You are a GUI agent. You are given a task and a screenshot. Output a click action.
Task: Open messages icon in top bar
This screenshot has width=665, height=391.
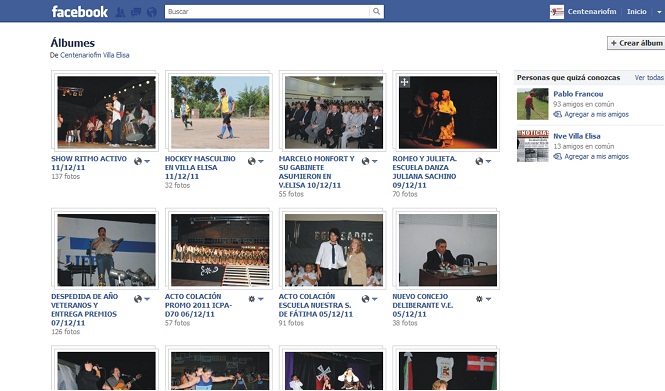(x=136, y=12)
